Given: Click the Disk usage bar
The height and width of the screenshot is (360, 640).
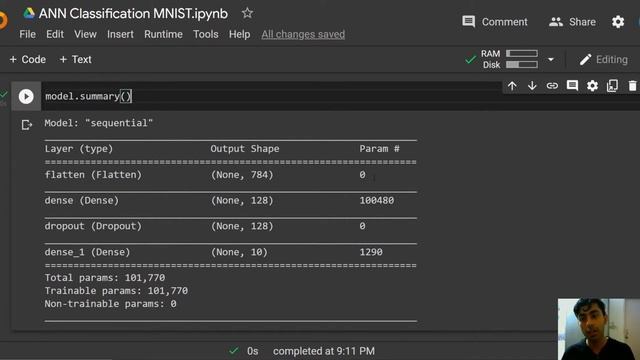Looking at the screenshot, I should (522, 64).
